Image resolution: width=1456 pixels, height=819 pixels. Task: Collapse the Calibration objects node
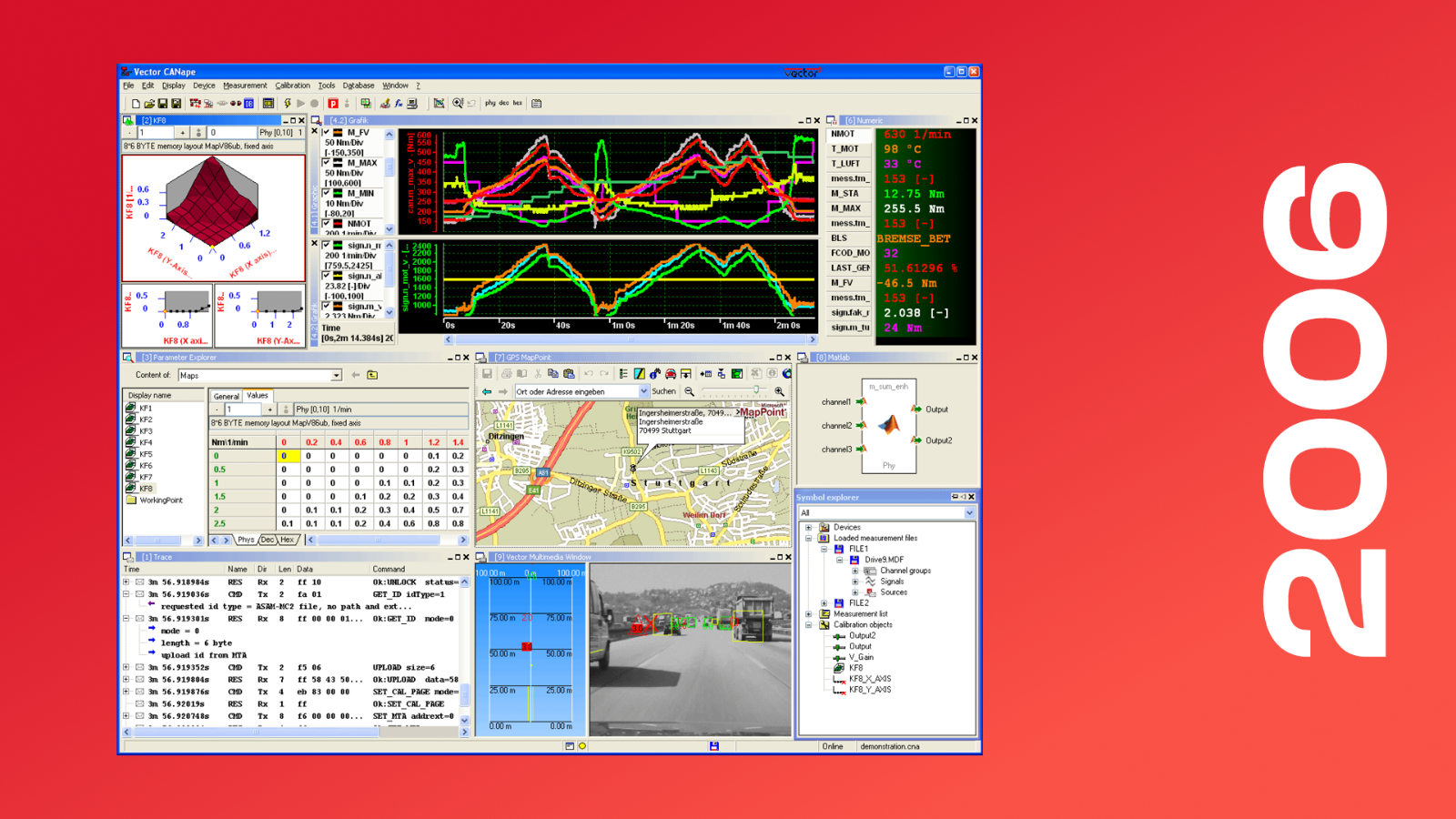[x=808, y=625]
